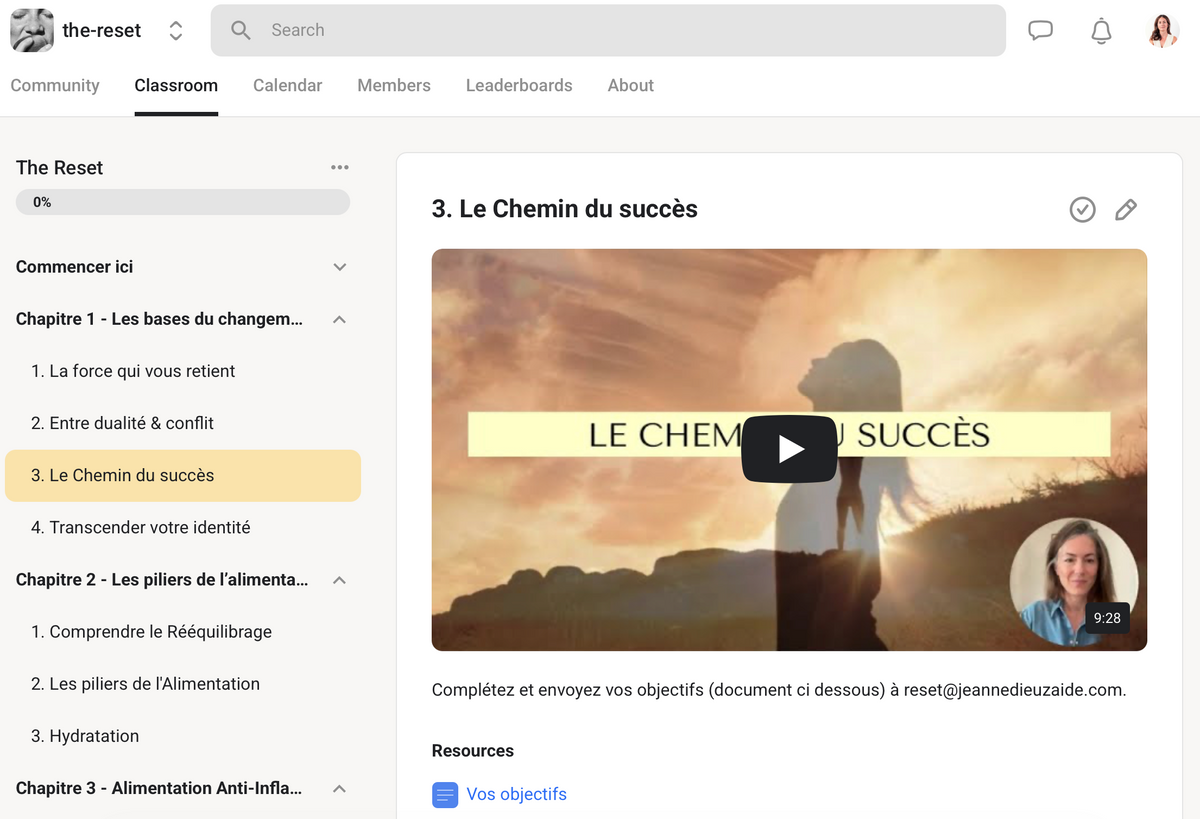This screenshot has width=1200, height=819.
Task: Mark lesson complete with checkmark circle
Action: pyautogui.click(x=1082, y=209)
